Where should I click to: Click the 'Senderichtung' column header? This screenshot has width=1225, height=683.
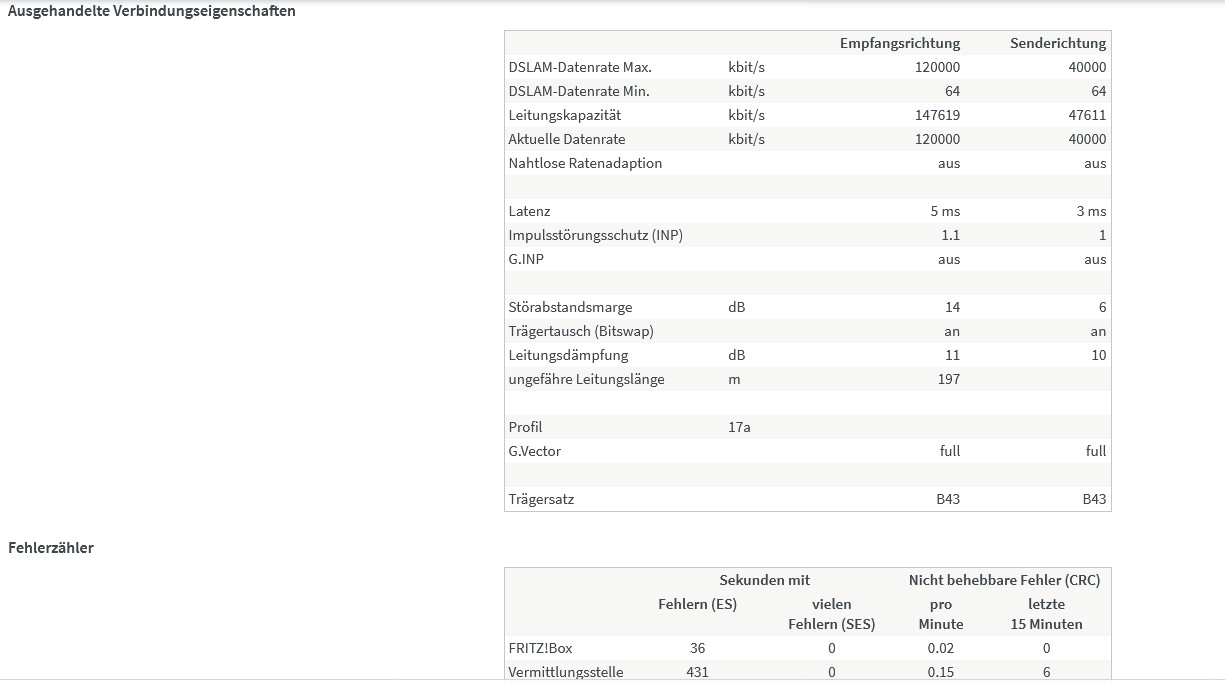(1058, 43)
